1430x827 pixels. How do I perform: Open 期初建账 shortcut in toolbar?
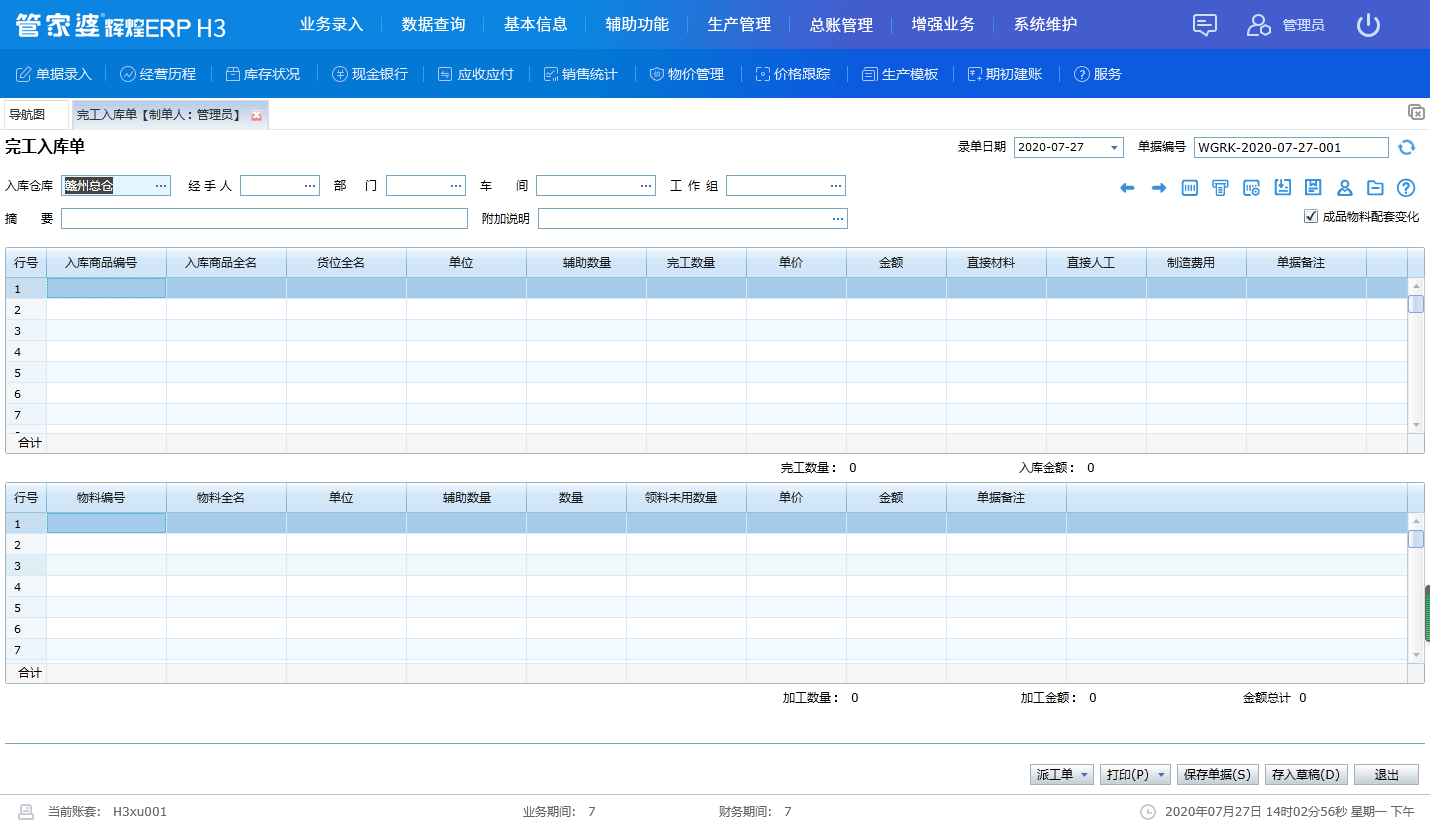pyautogui.click(x=1005, y=74)
